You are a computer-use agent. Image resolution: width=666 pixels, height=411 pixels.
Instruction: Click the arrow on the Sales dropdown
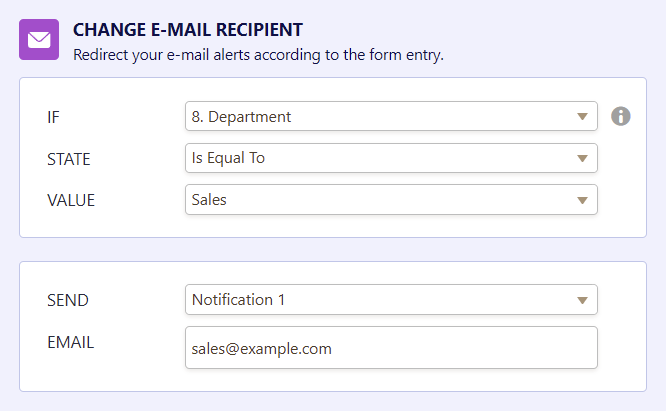[x=583, y=199]
